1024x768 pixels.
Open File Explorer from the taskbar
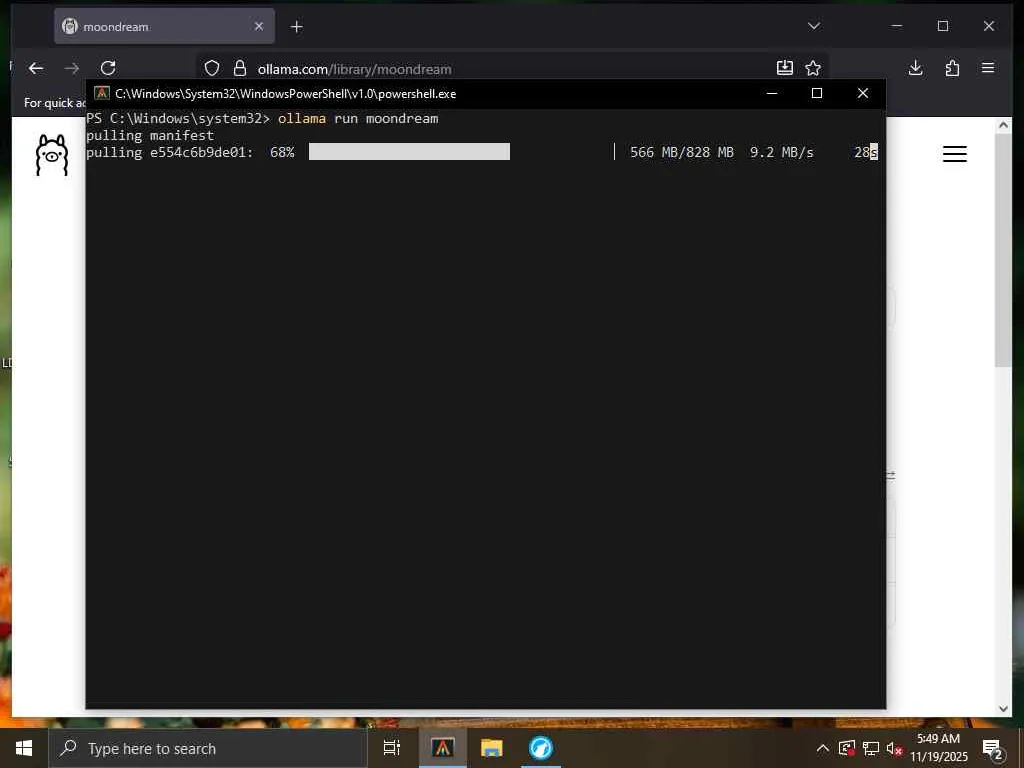(492, 748)
